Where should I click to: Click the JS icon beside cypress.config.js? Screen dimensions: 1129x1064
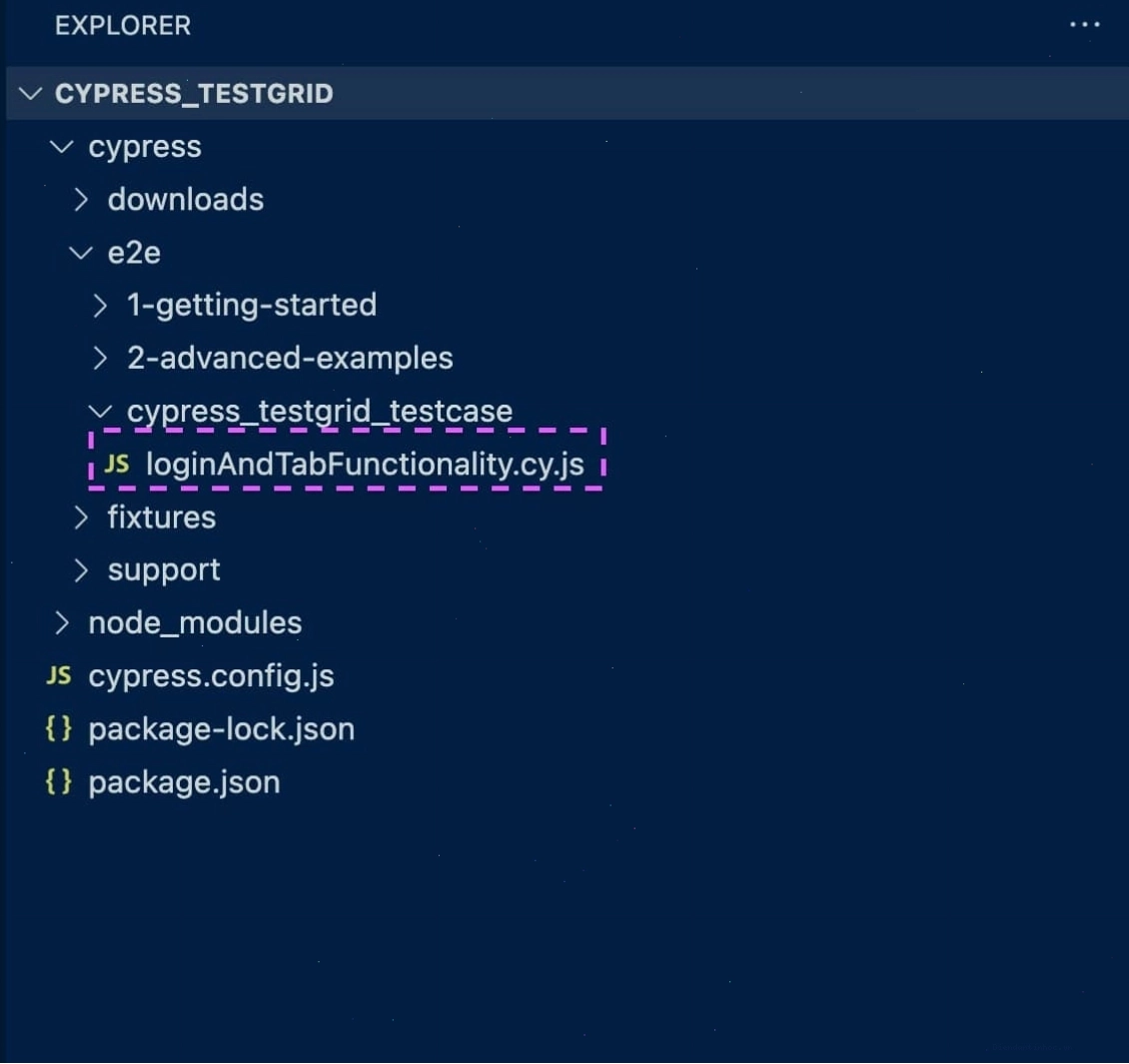[x=59, y=675]
